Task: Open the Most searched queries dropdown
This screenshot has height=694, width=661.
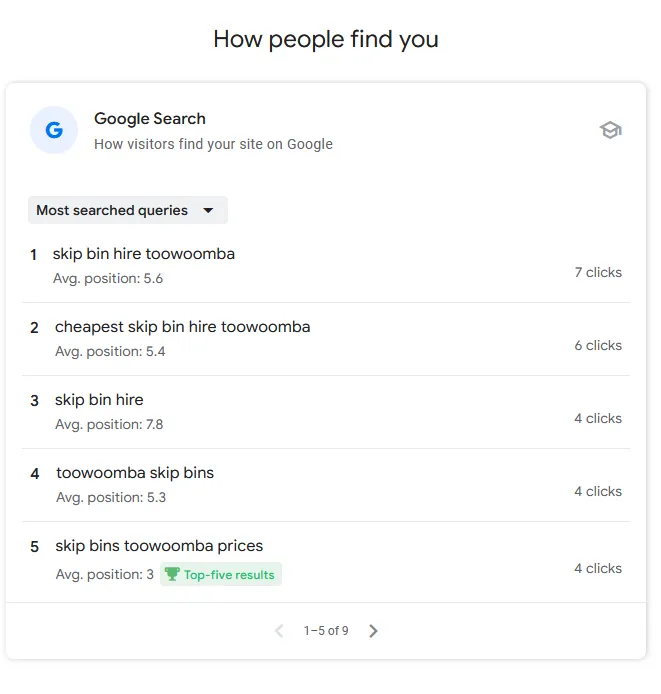Action: pos(128,210)
